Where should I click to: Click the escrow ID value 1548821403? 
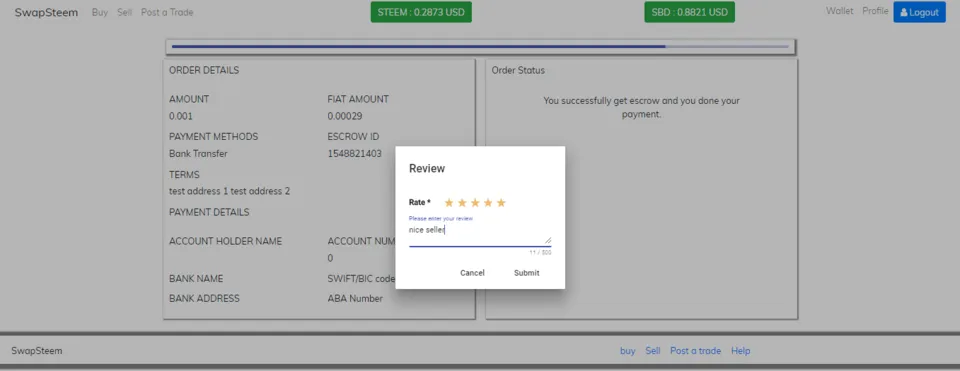[x=354, y=154]
